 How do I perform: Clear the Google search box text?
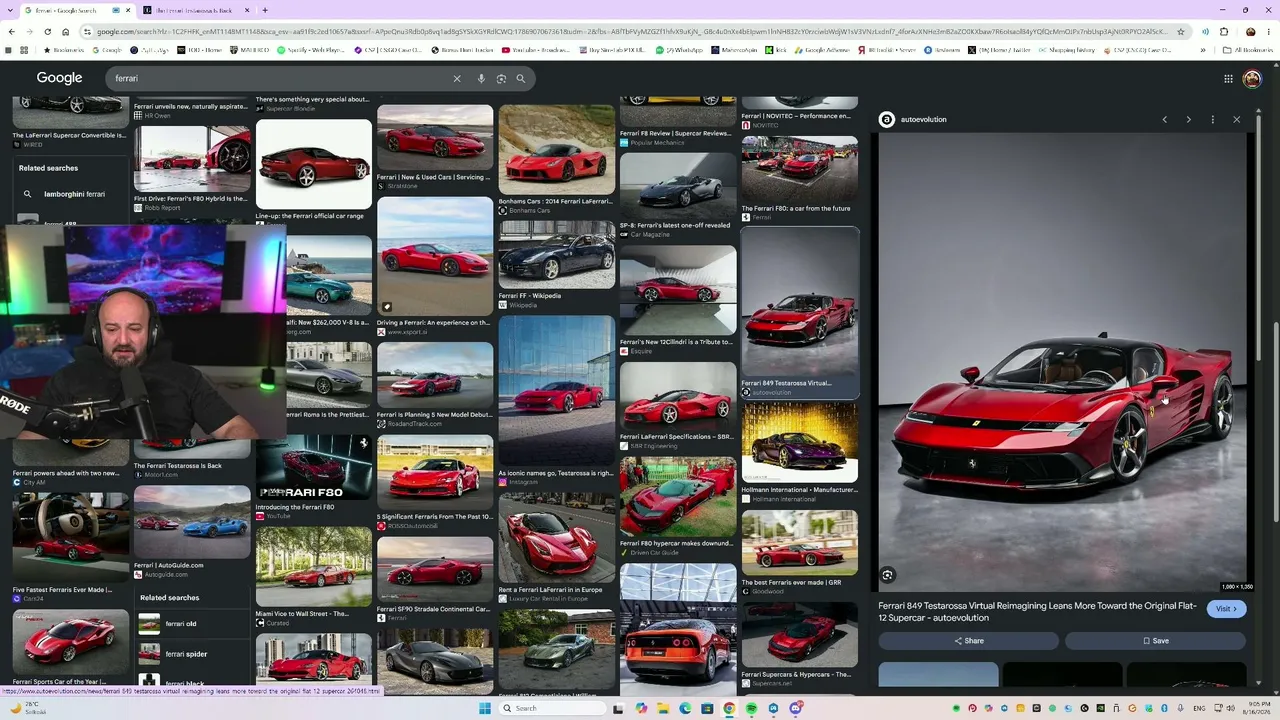[457, 78]
